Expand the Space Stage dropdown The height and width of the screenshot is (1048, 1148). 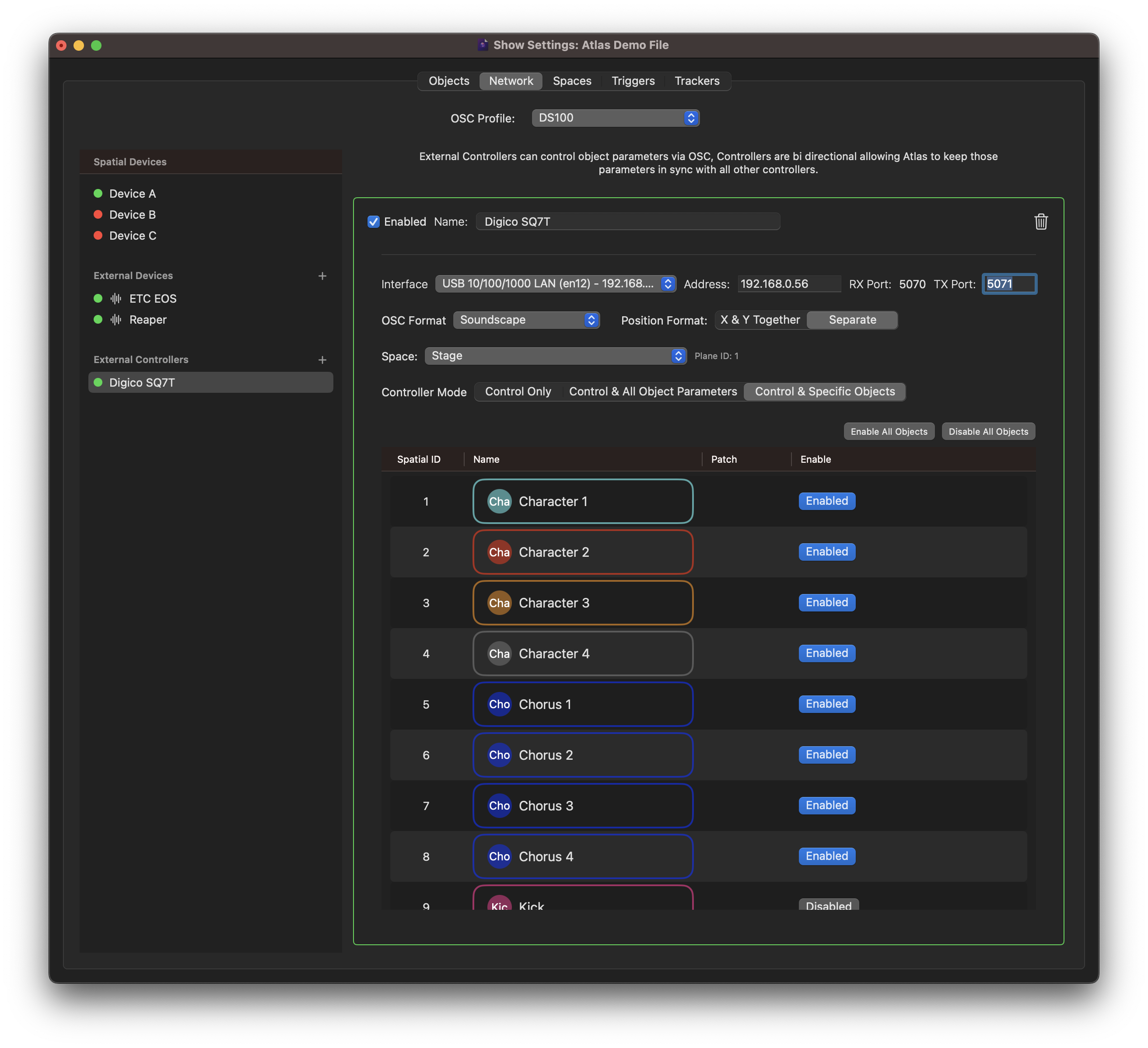555,356
